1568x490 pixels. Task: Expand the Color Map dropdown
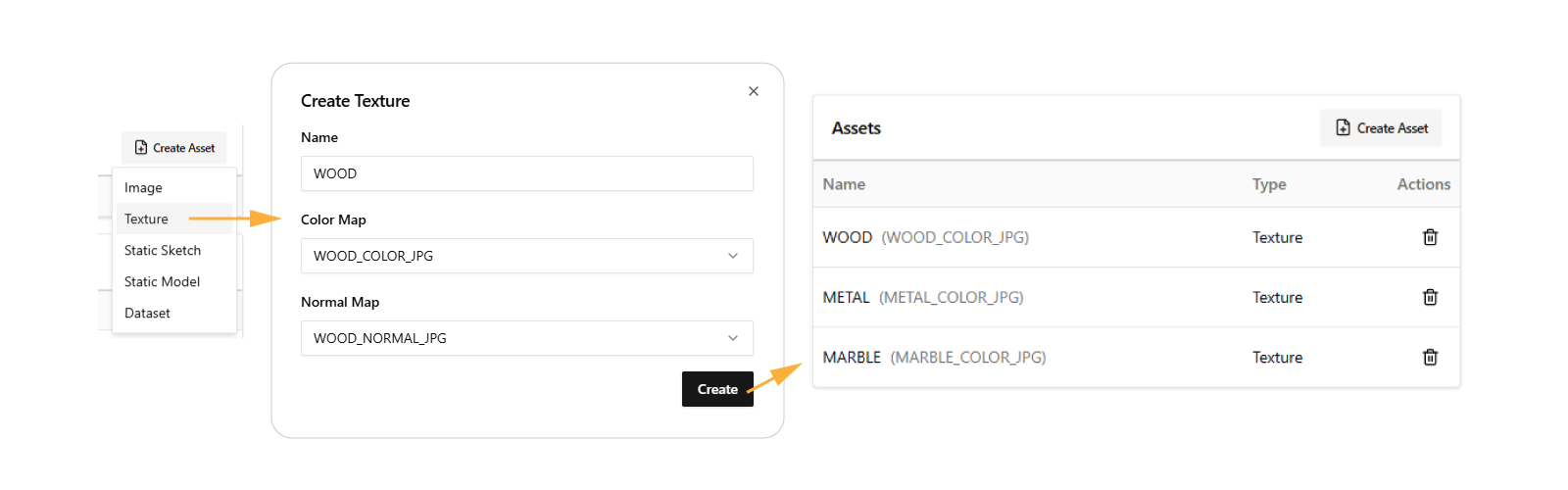click(526, 256)
